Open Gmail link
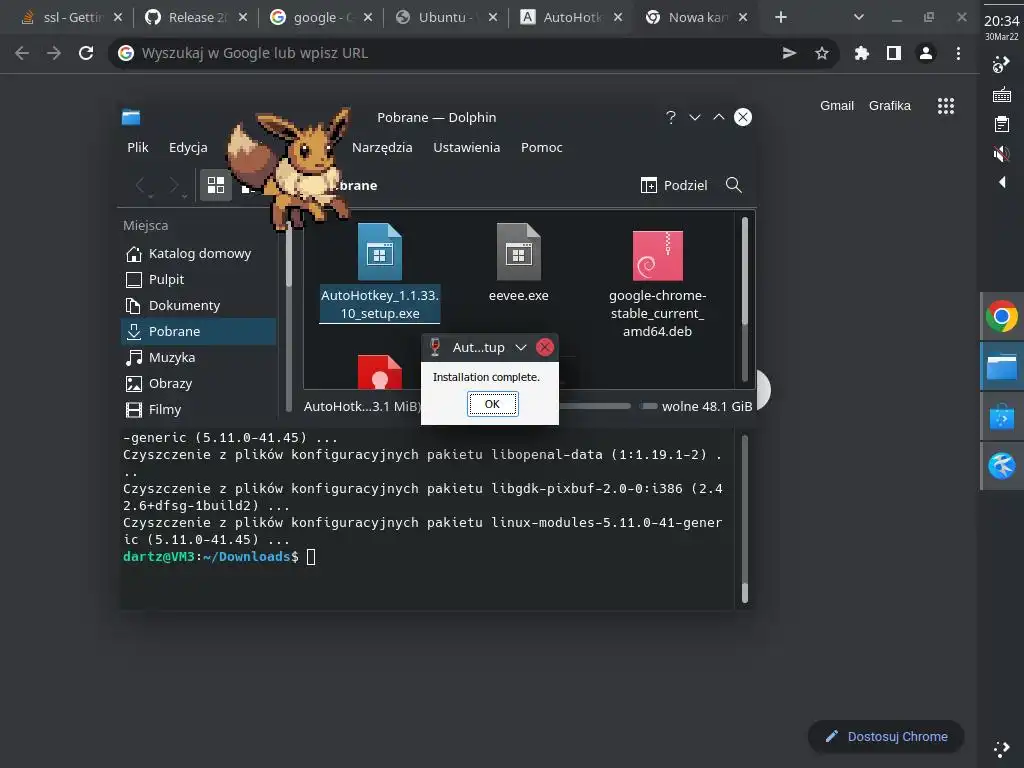Screen dimensions: 1024x768 pyautogui.click(x=837, y=106)
